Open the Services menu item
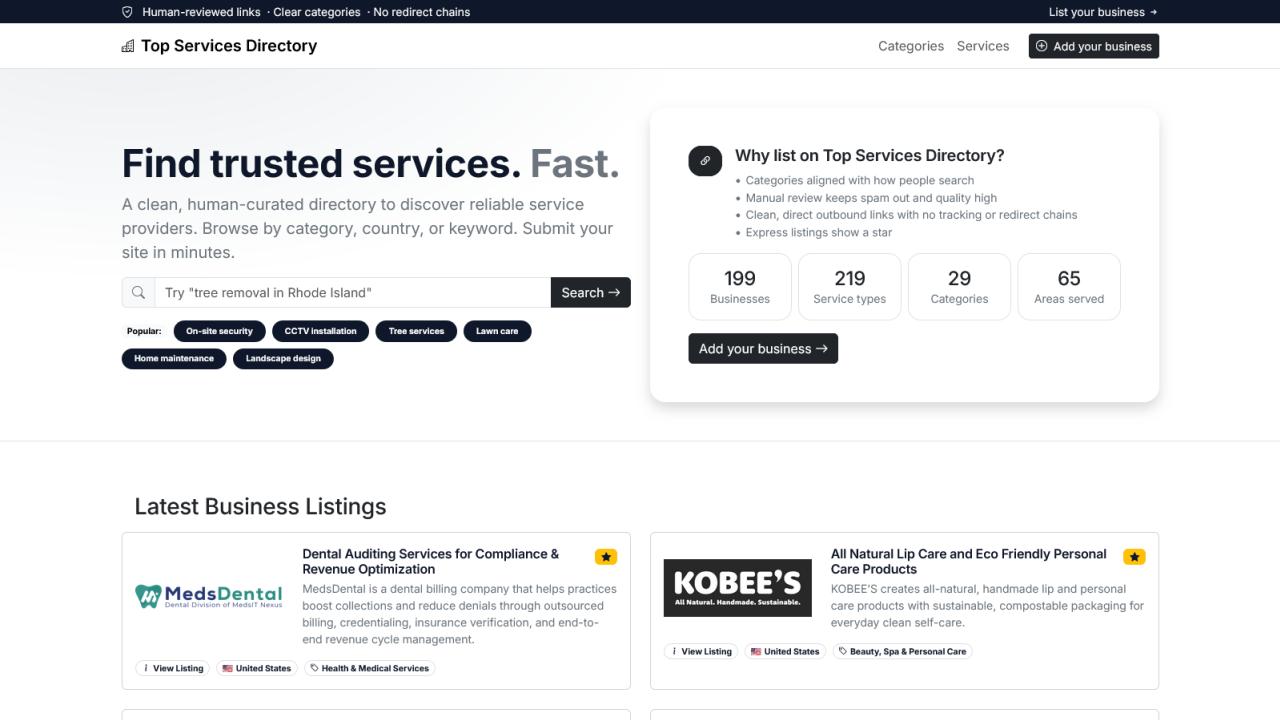The height and width of the screenshot is (720, 1280). point(982,46)
